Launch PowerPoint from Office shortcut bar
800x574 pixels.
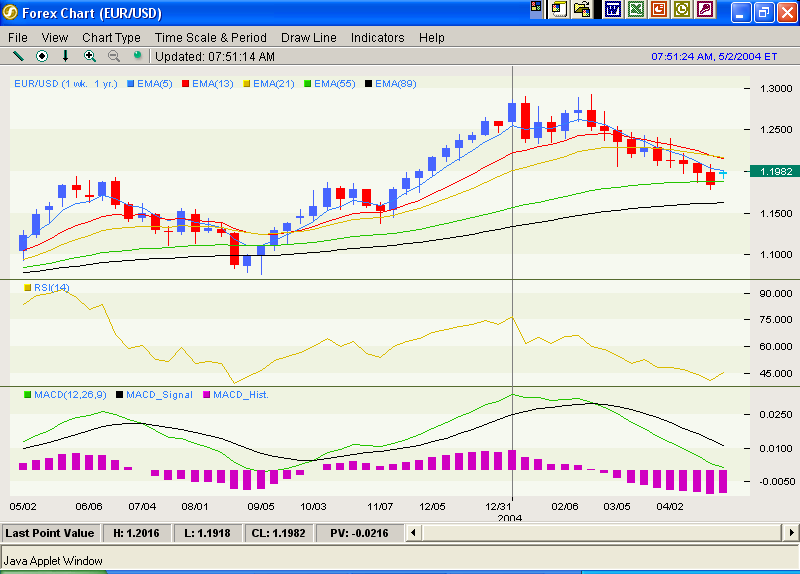[x=659, y=9]
